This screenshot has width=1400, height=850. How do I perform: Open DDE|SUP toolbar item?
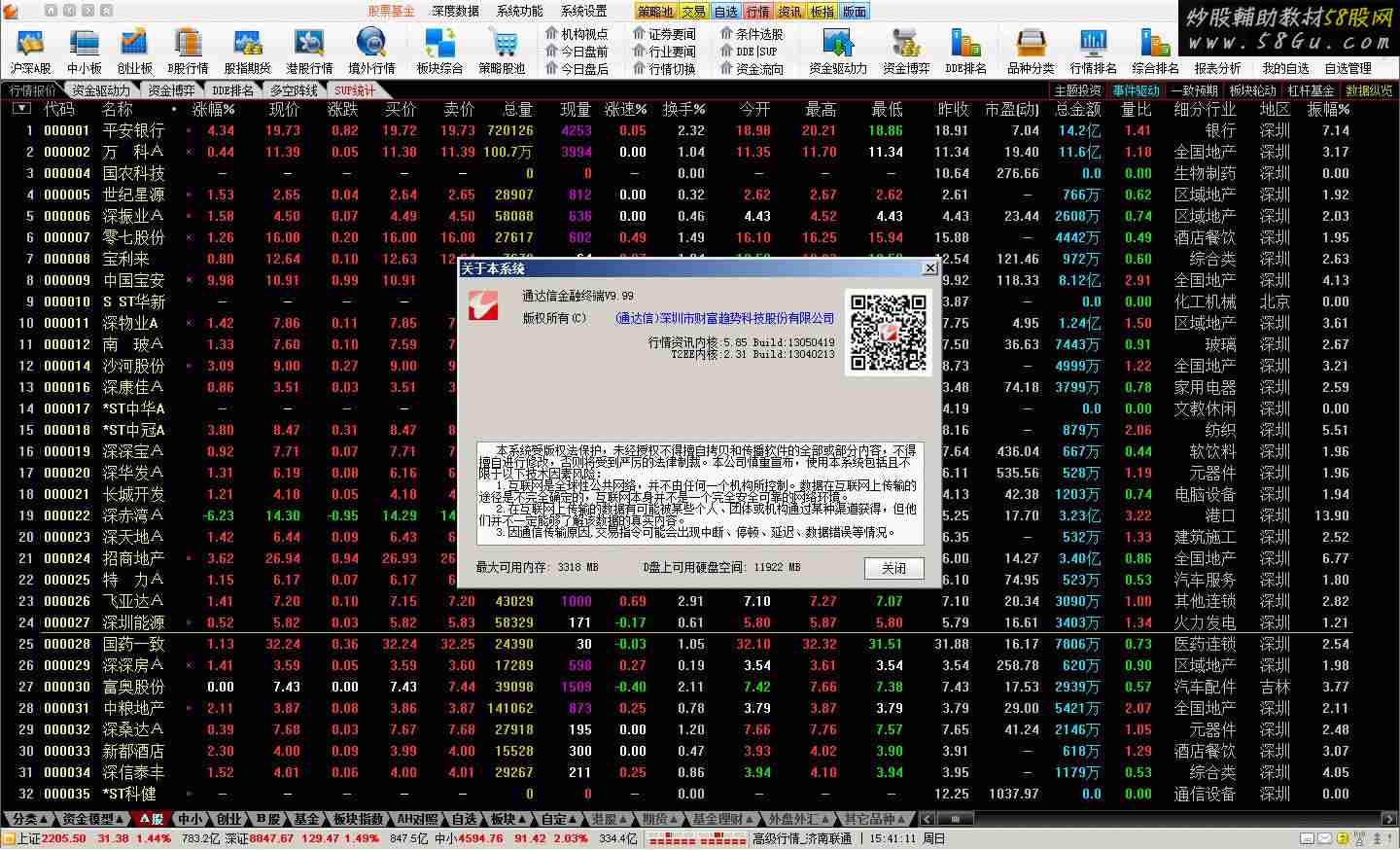pos(749,52)
